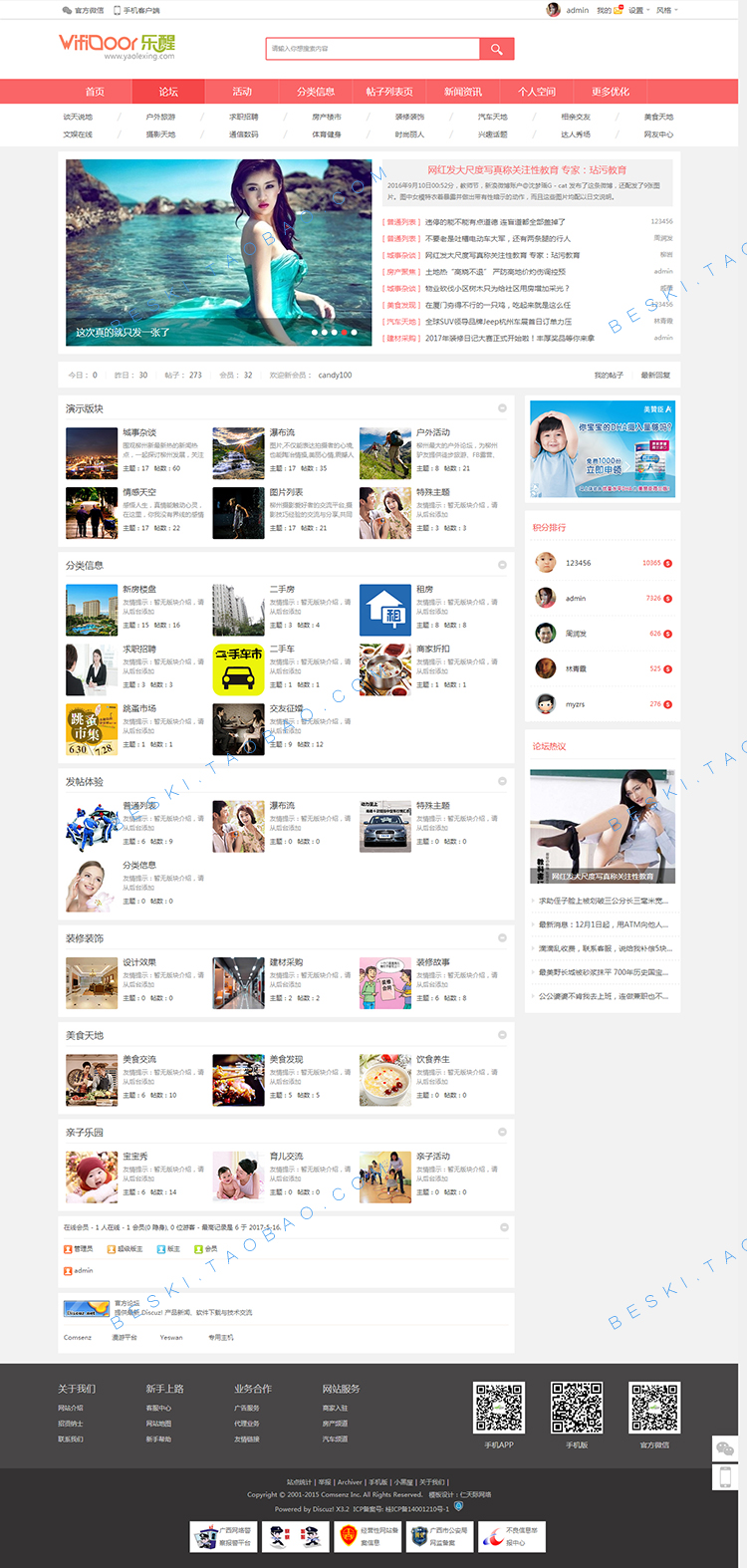Screen dimensions: 747x1568
Task: Open the 最新回复 link
Action: 655,376
